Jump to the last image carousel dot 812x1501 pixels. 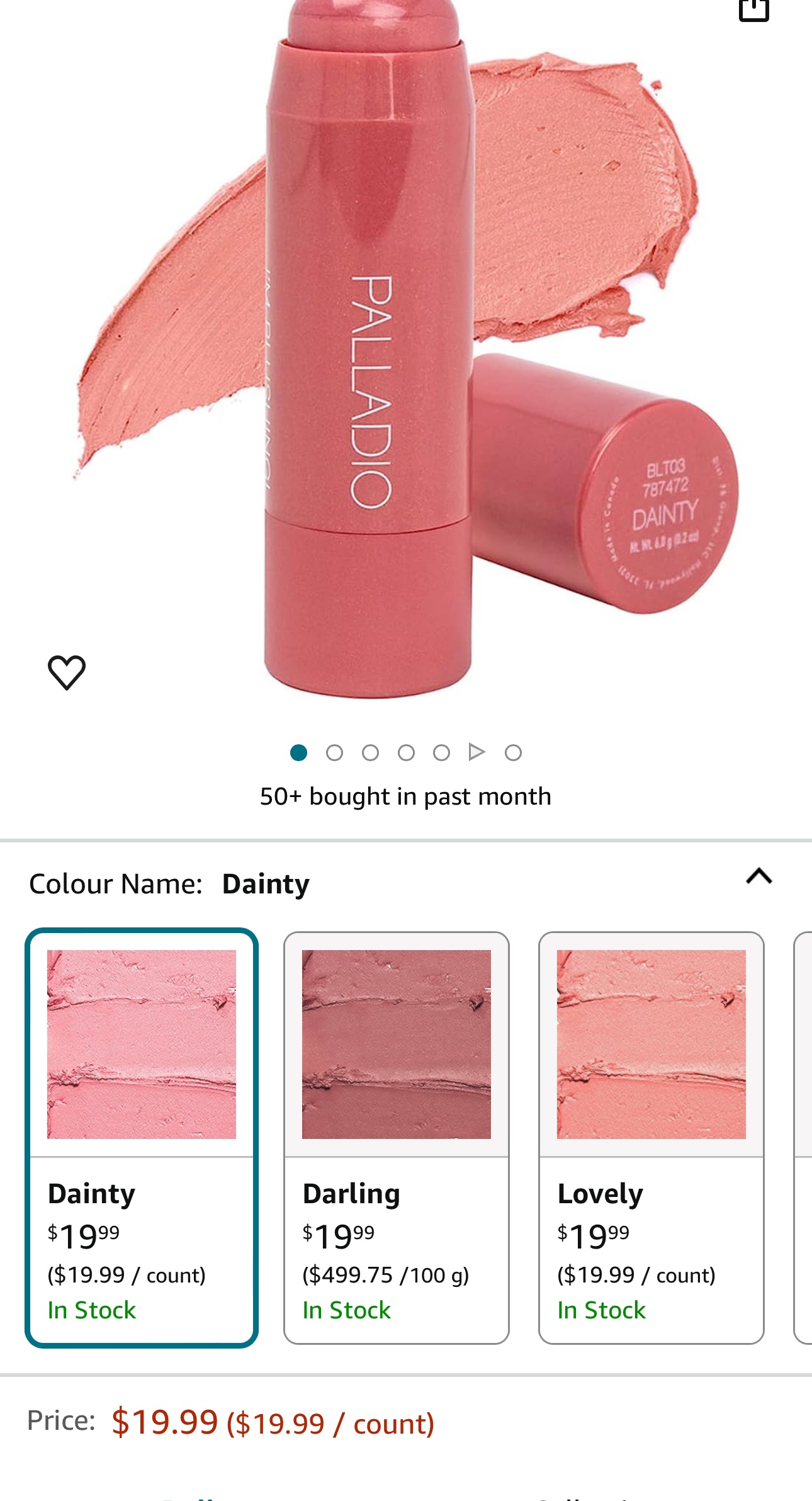pyautogui.click(x=513, y=752)
